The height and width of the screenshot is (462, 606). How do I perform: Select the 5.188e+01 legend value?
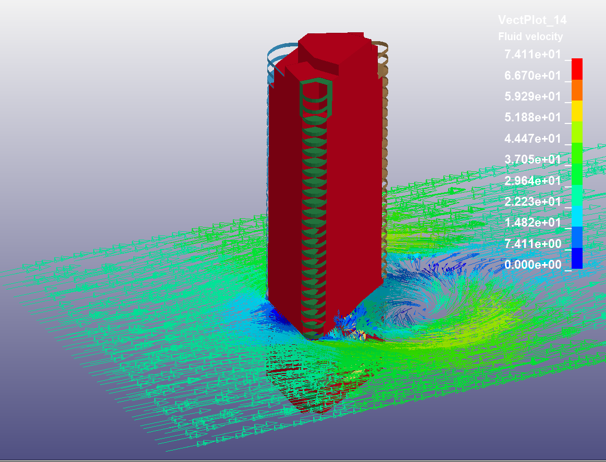532,117
